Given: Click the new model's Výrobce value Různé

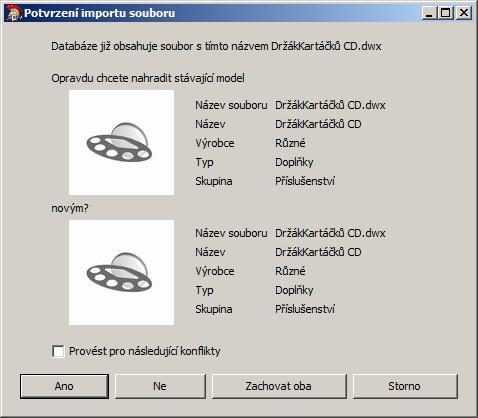Looking at the screenshot, I should click(290, 271).
